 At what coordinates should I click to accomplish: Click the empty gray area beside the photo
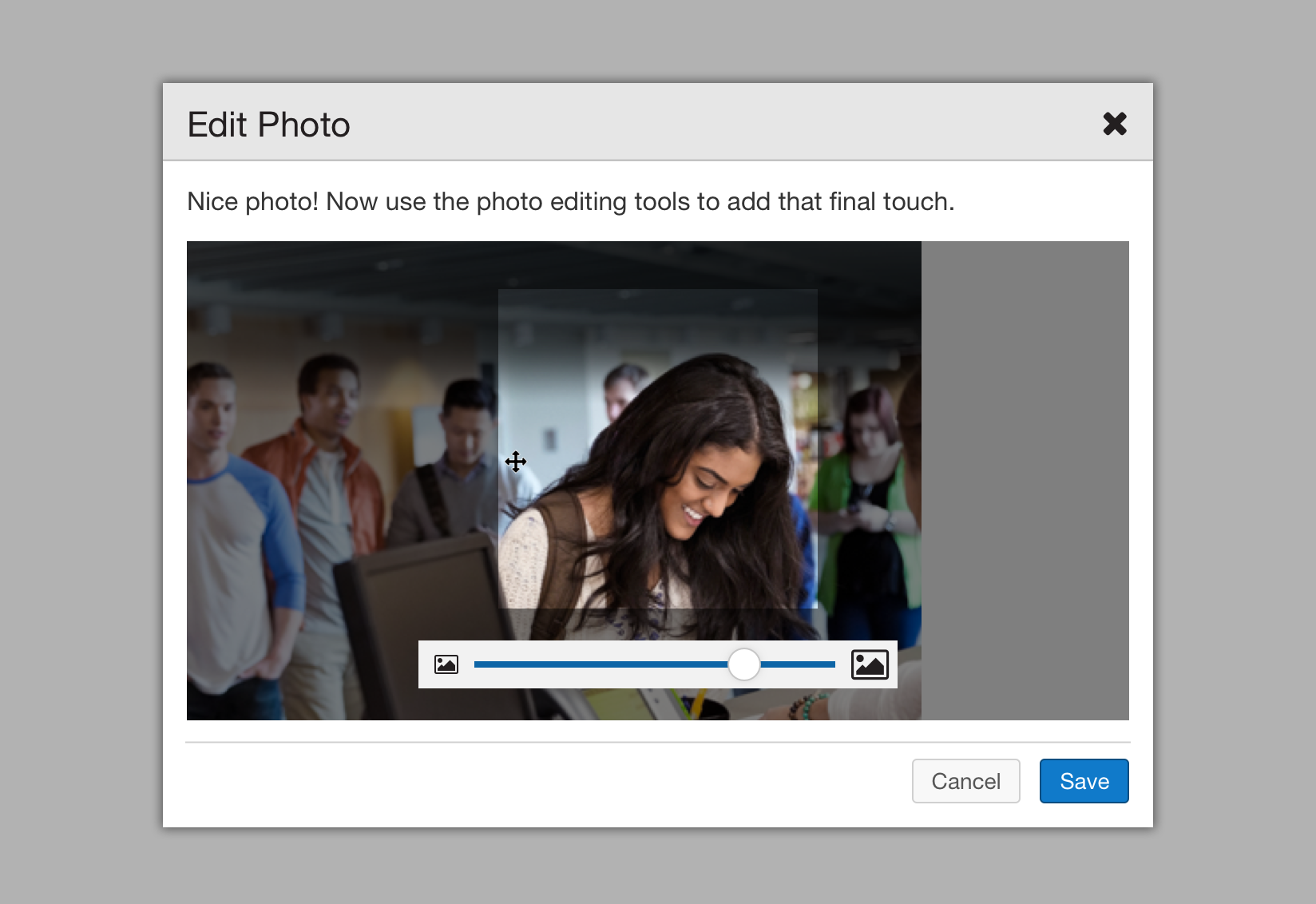click(1025, 479)
